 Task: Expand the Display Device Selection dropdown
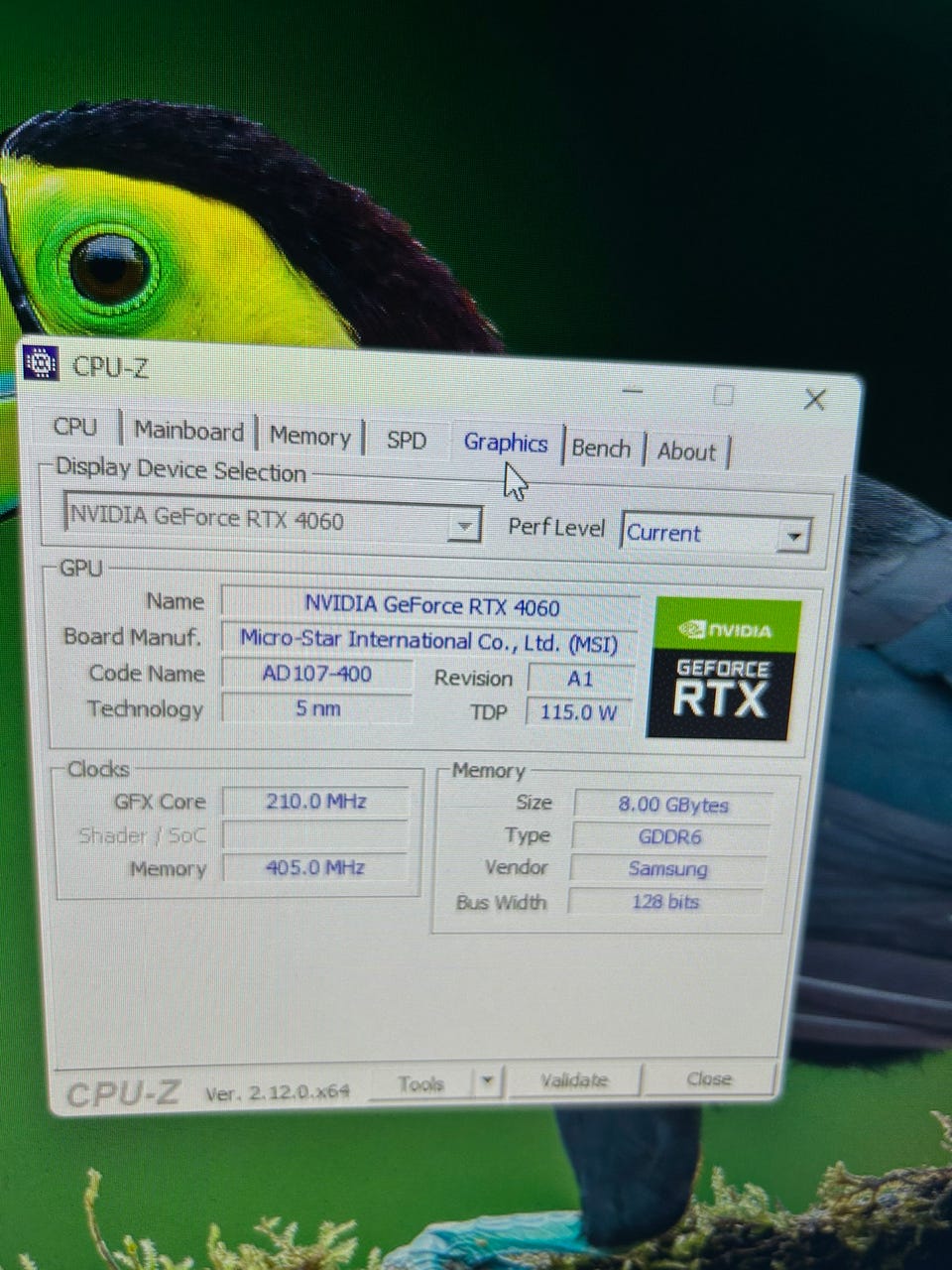click(x=463, y=524)
